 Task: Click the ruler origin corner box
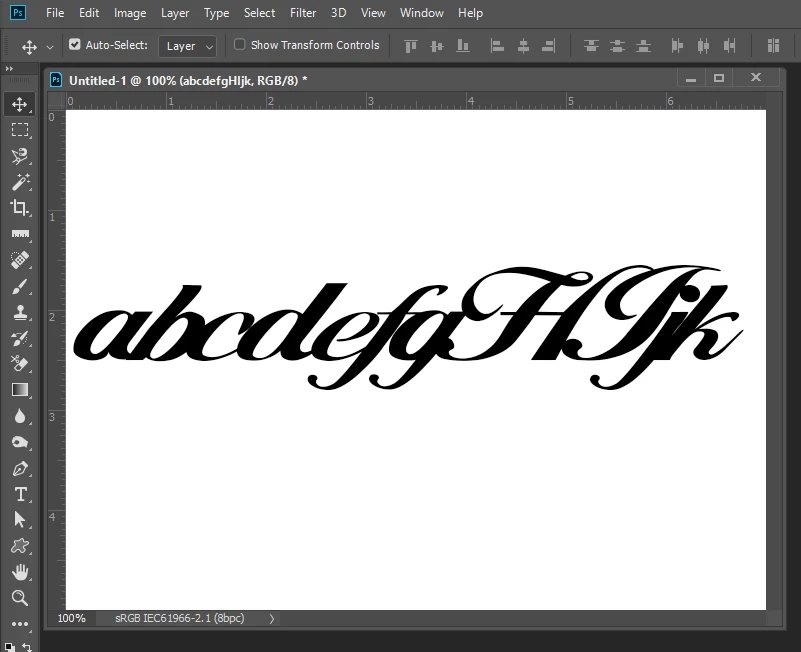(x=56, y=101)
